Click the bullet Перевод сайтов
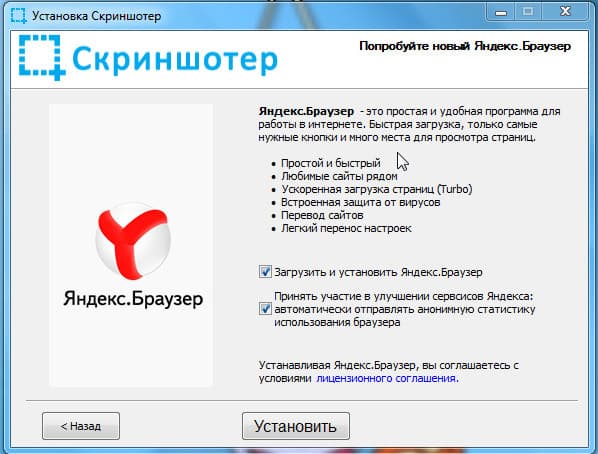This screenshot has width=598, height=454. (x=322, y=215)
